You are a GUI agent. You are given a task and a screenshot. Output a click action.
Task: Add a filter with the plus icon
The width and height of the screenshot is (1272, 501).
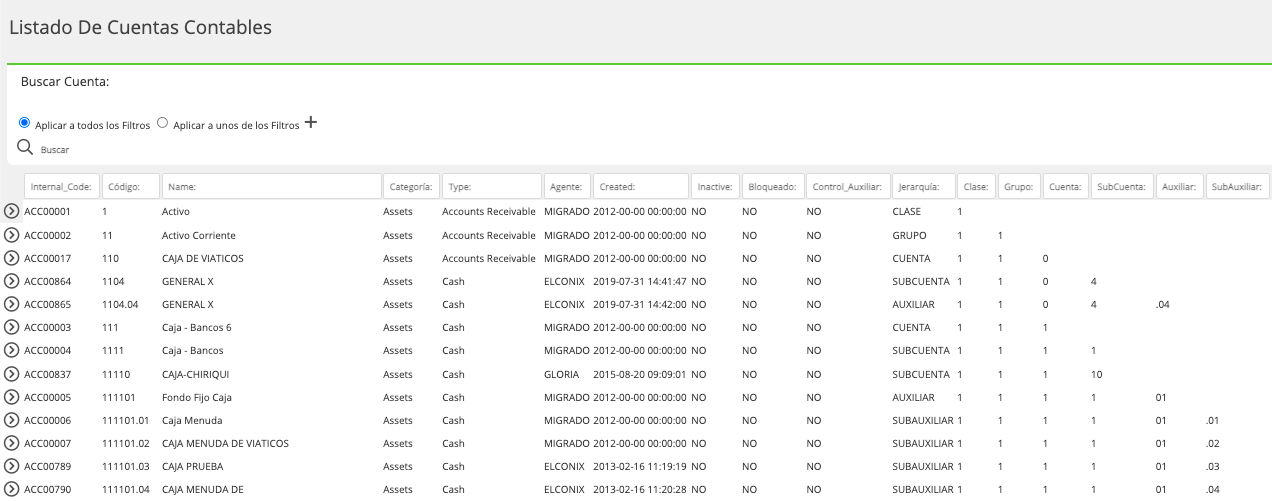(x=310, y=123)
